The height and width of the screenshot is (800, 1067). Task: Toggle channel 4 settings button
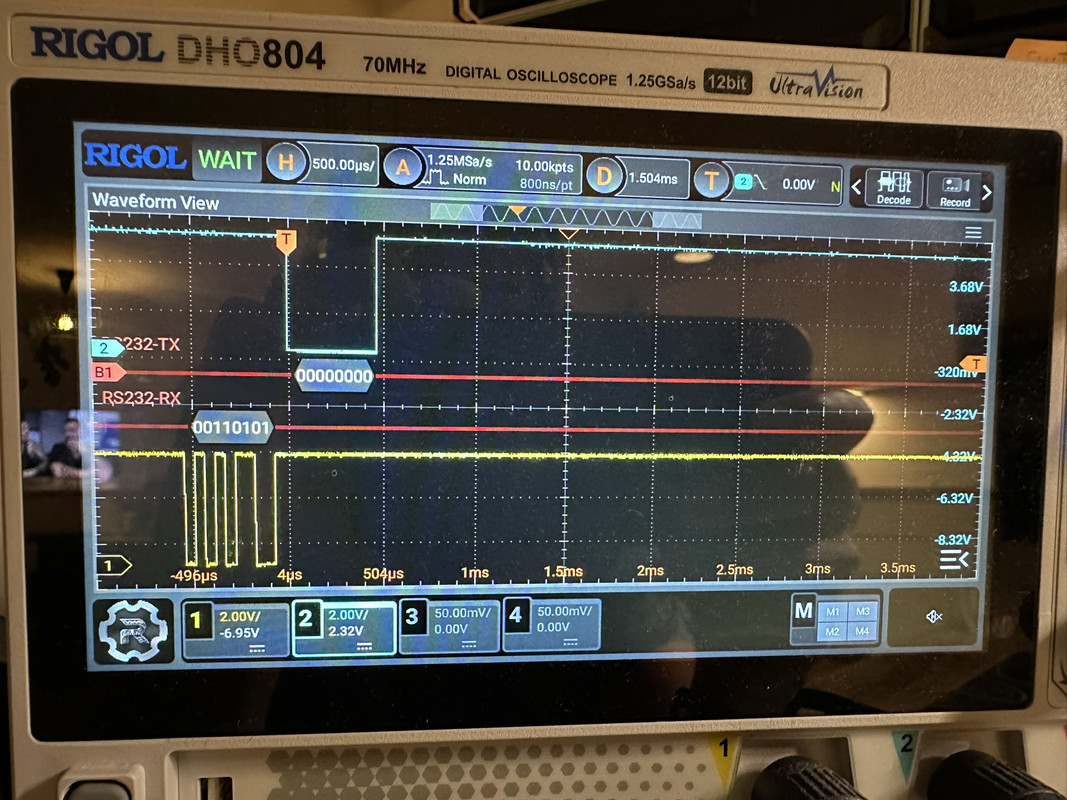(552, 623)
